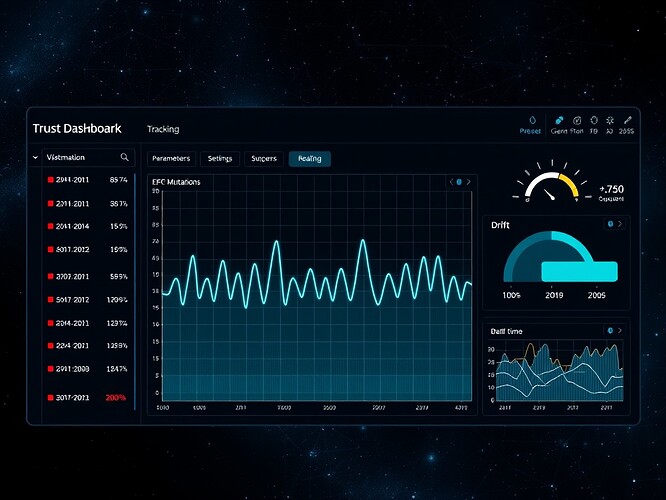Click the blue sidebar scrollbar
This screenshot has height=500, width=666.
coord(135,291)
